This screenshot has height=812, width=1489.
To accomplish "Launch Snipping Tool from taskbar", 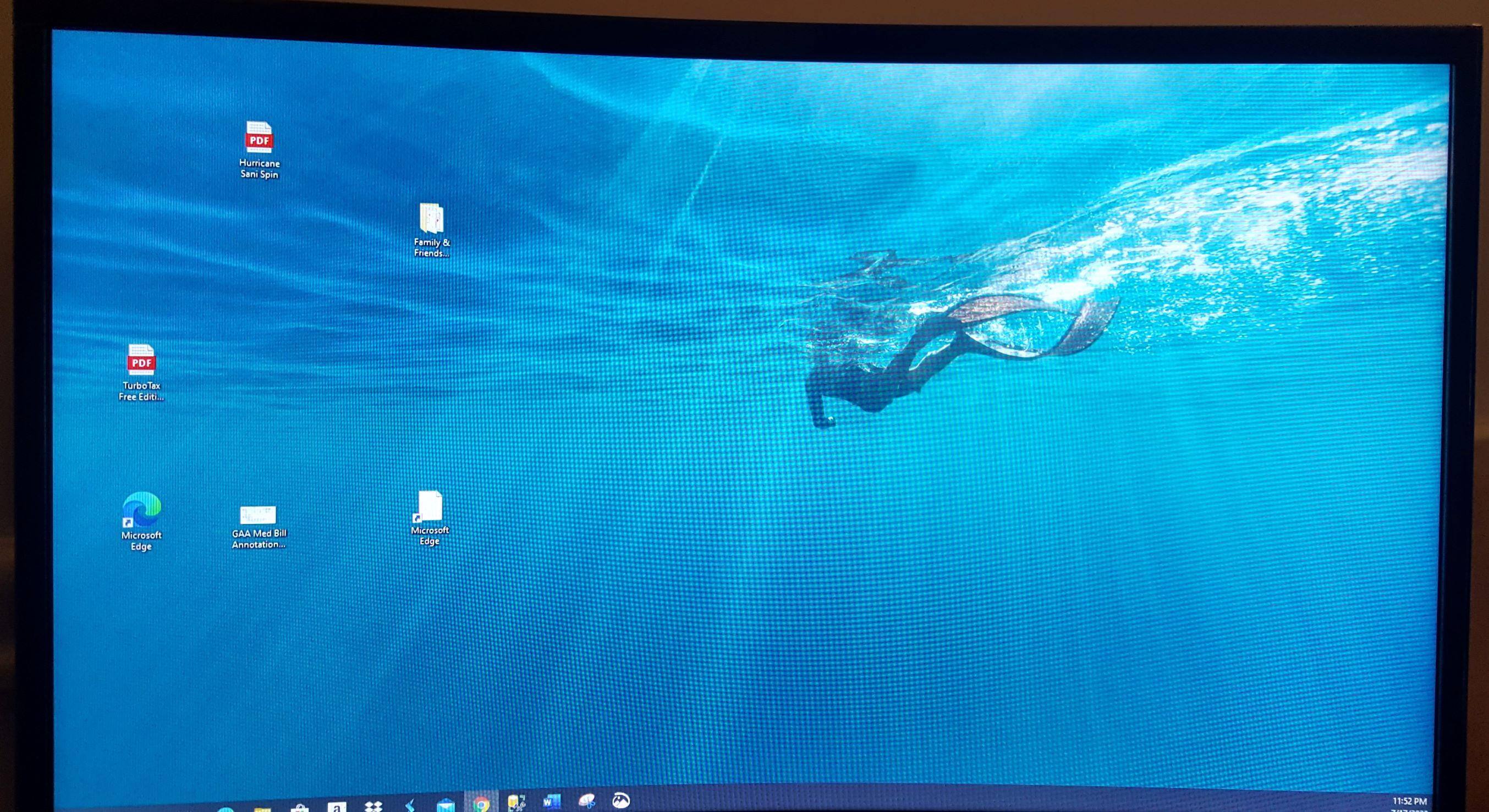I will coord(586,801).
